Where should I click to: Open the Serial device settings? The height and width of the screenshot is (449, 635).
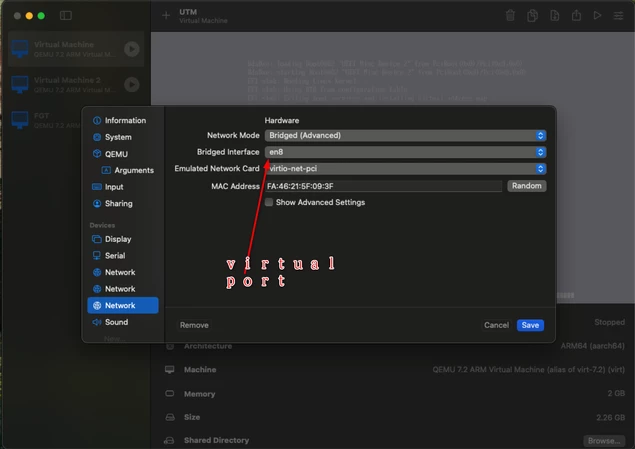123,255
